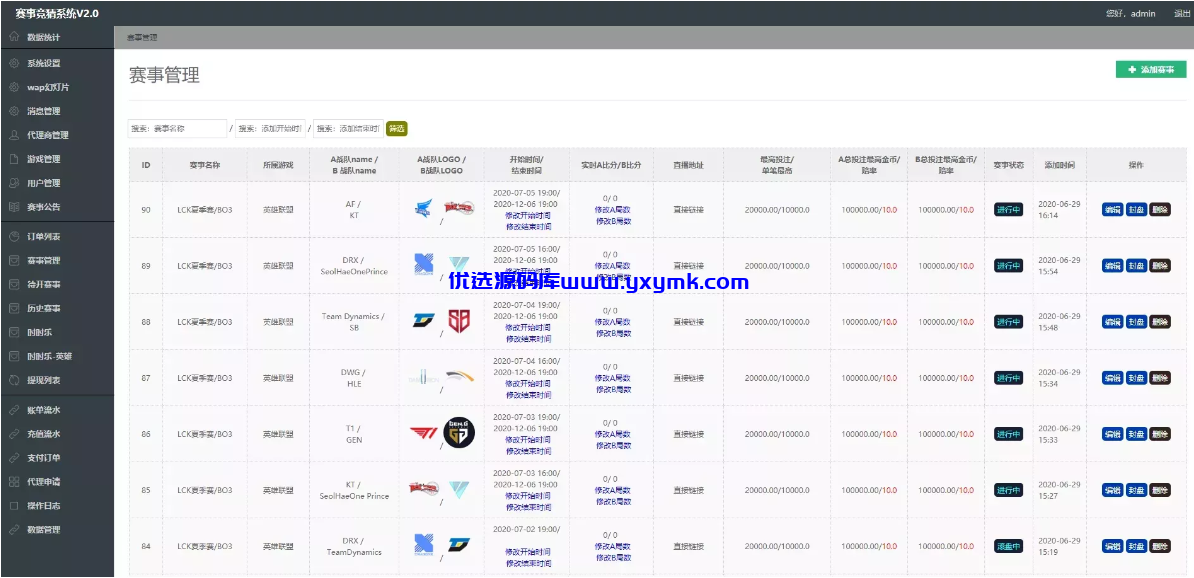Click the 进行中 status badge for match 90

(x=1008, y=209)
